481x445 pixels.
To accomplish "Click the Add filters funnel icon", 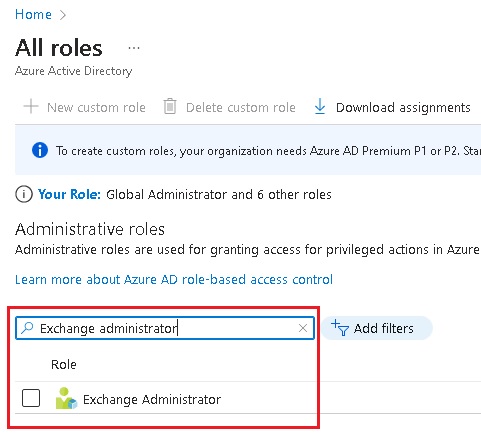I will coord(340,328).
